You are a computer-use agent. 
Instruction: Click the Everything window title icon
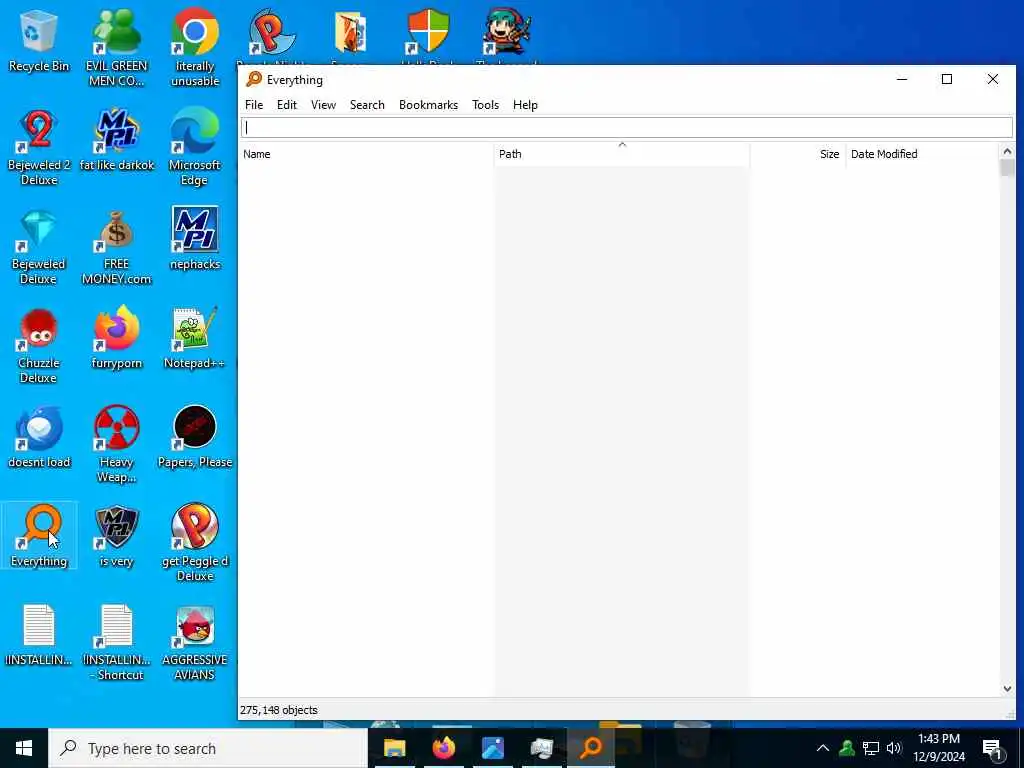[x=253, y=80]
